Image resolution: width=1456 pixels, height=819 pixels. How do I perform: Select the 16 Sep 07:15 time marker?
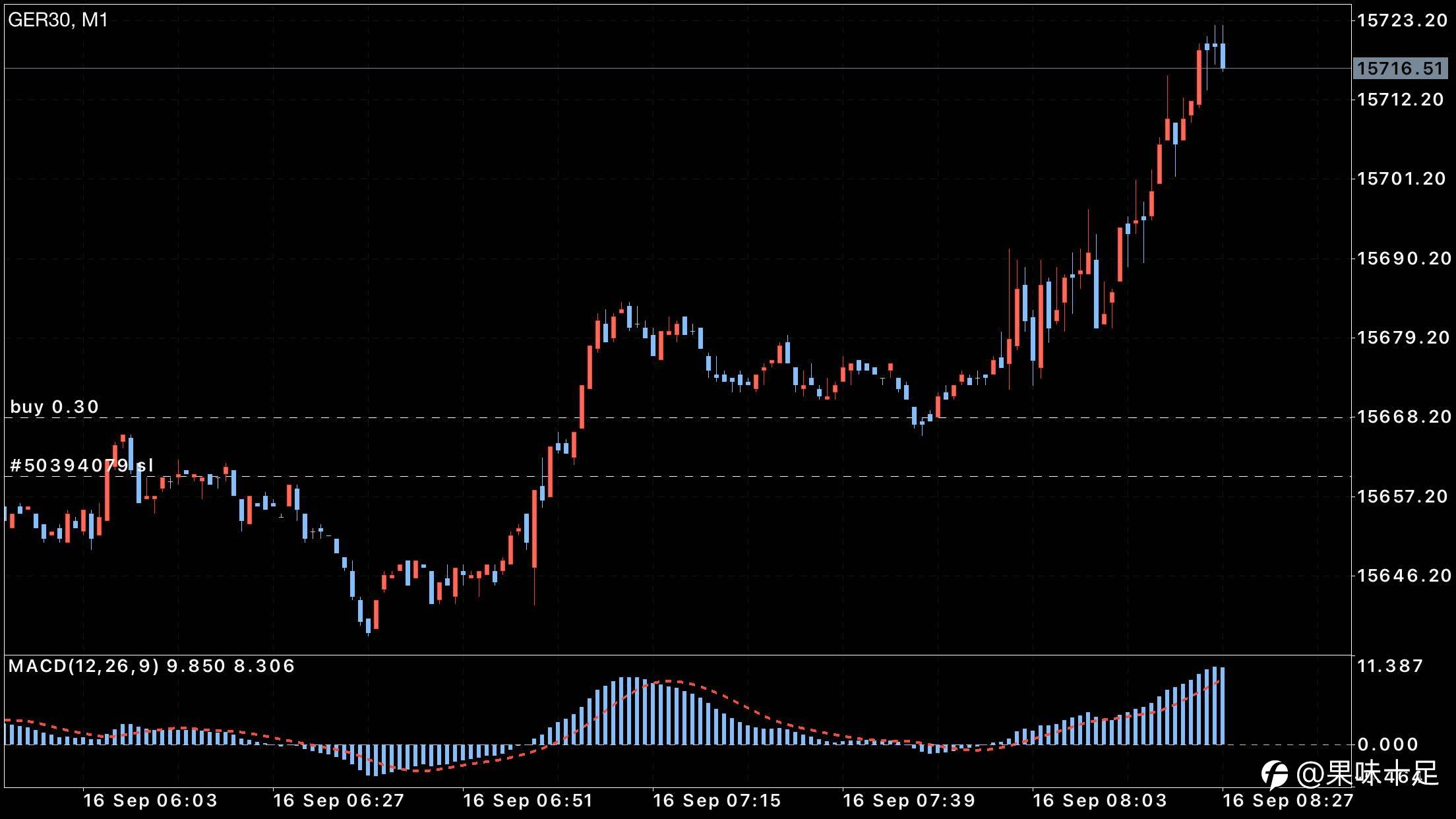717,801
